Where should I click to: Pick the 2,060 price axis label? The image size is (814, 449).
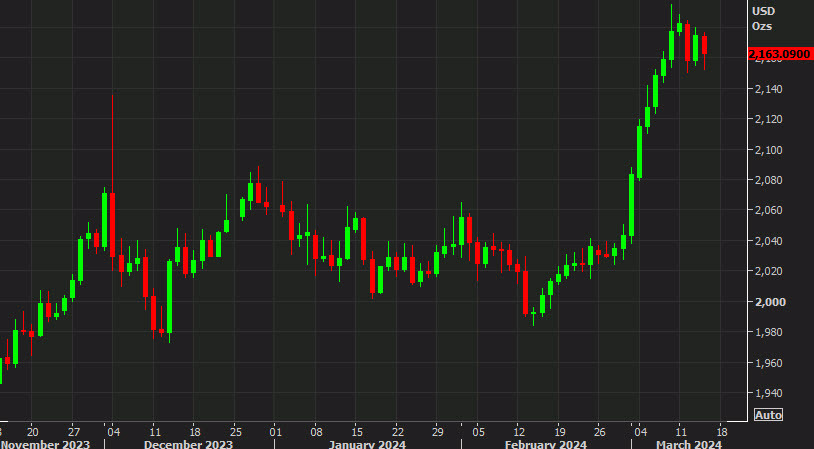pos(768,210)
